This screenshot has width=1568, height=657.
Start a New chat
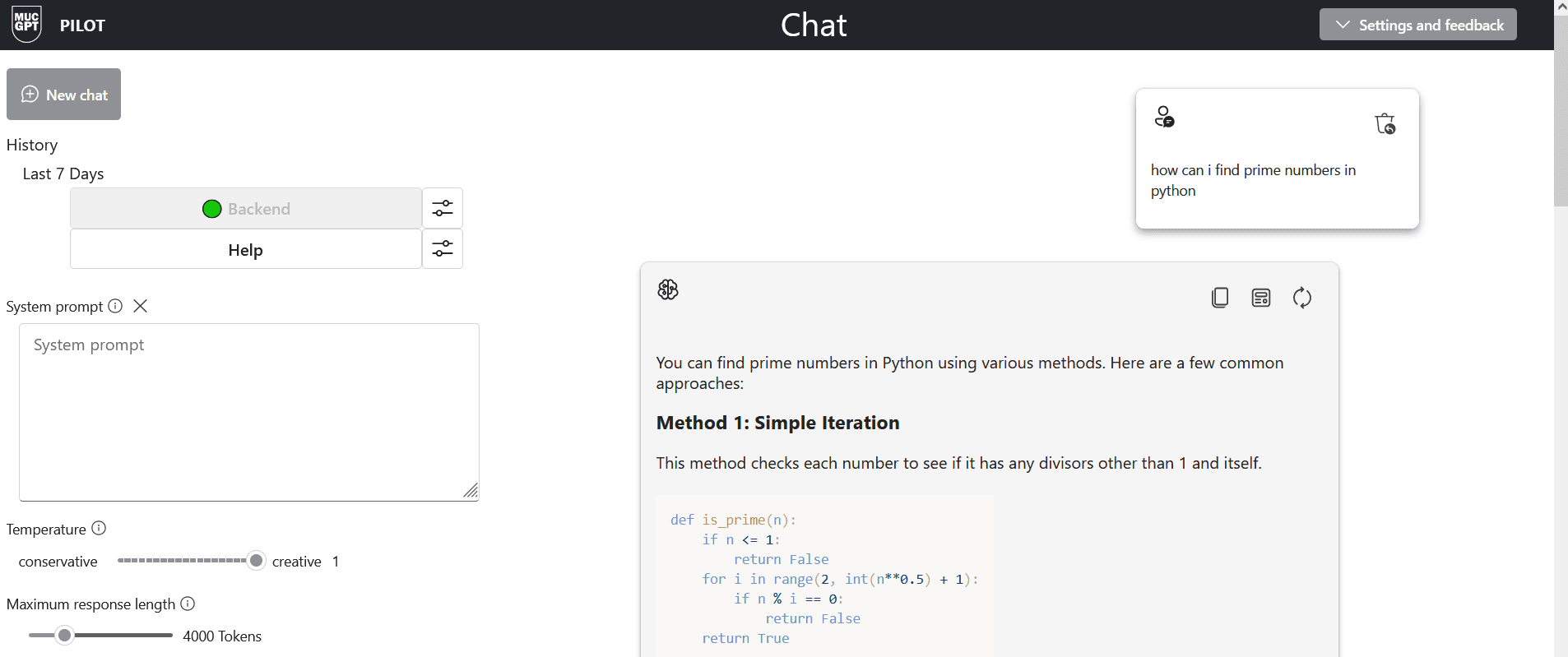[64, 95]
